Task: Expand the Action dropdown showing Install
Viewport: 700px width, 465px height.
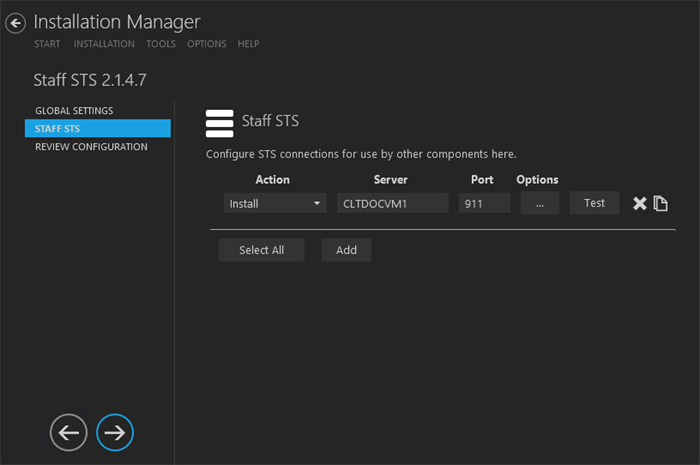Action: tap(275, 203)
